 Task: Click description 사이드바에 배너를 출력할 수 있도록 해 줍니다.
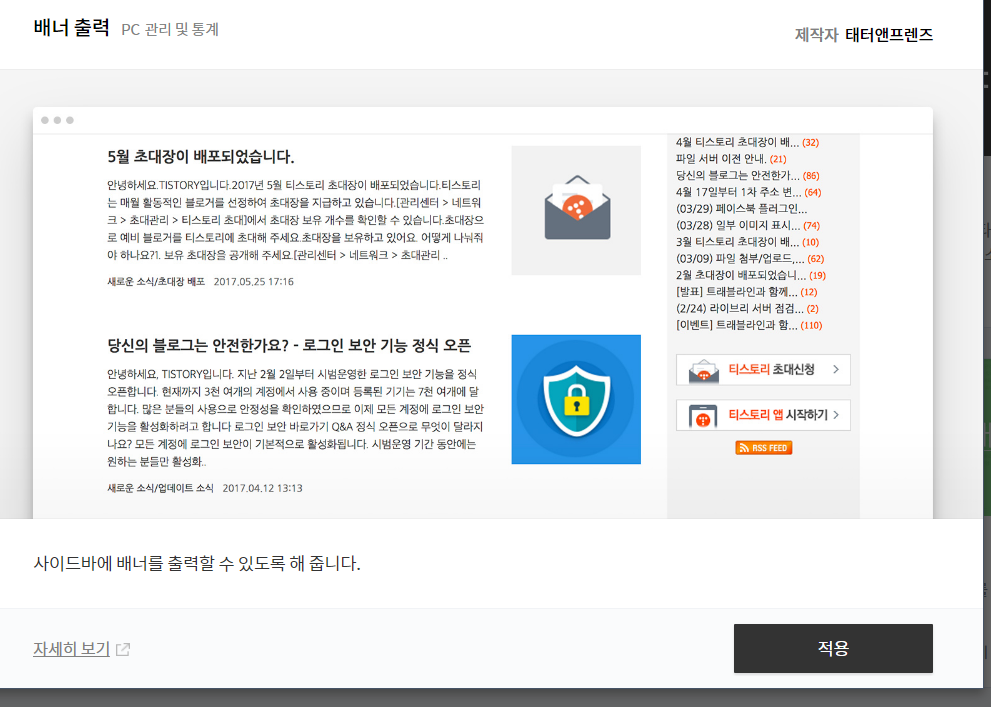(197, 564)
